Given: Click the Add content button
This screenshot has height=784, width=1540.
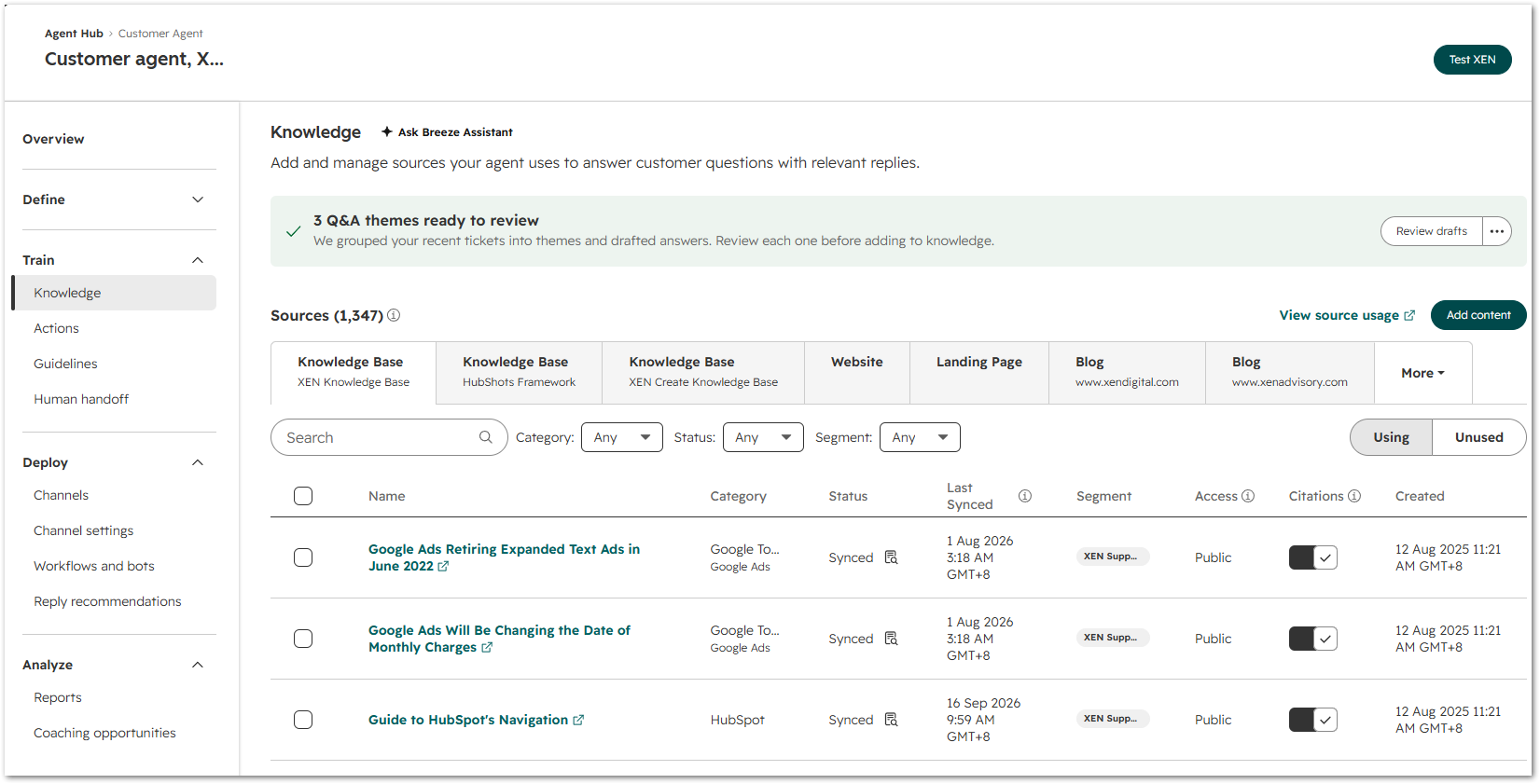Looking at the screenshot, I should [x=1478, y=315].
